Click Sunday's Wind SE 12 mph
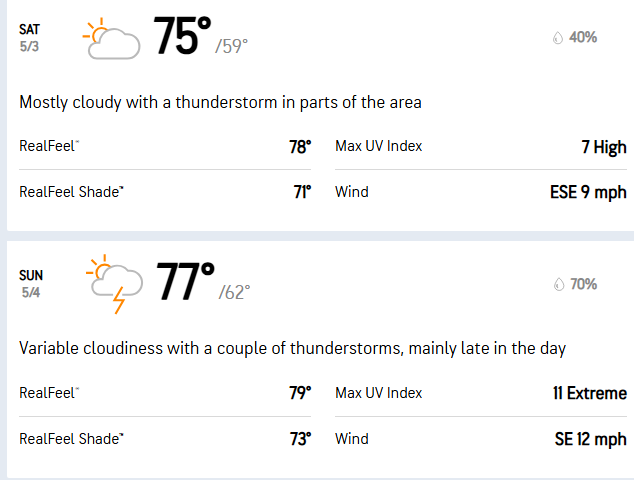The height and width of the screenshot is (480, 634). pyautogui.click(x=481, y=439)
